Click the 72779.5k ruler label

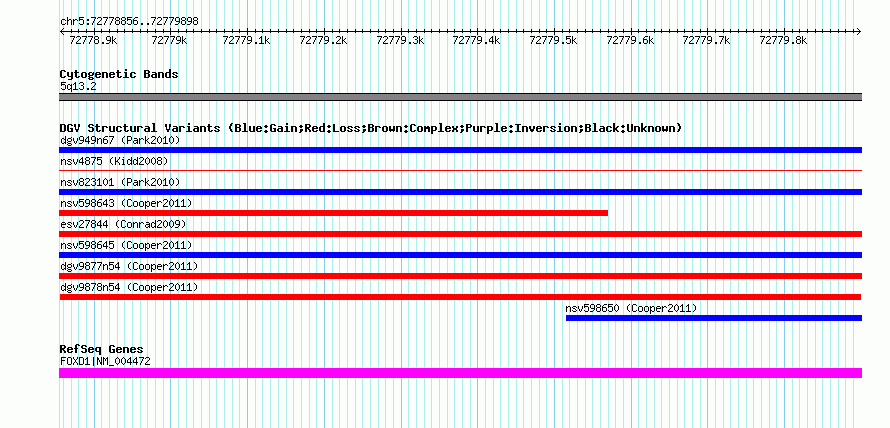tap(553, 41)
